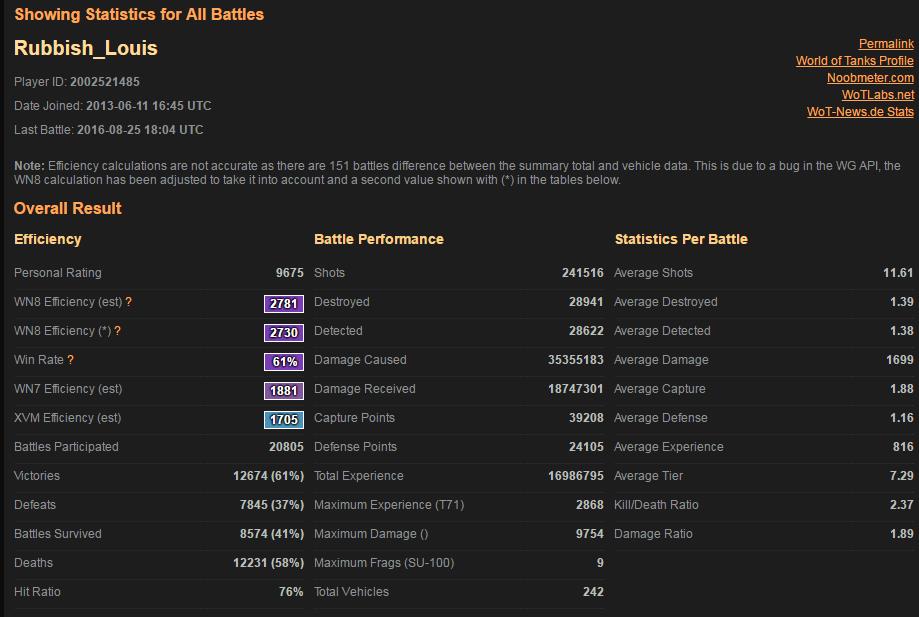Click the 2730 adjusted WN8 badge
The height and width of the screenshot is (617, 919).
(x=284, y=331)
